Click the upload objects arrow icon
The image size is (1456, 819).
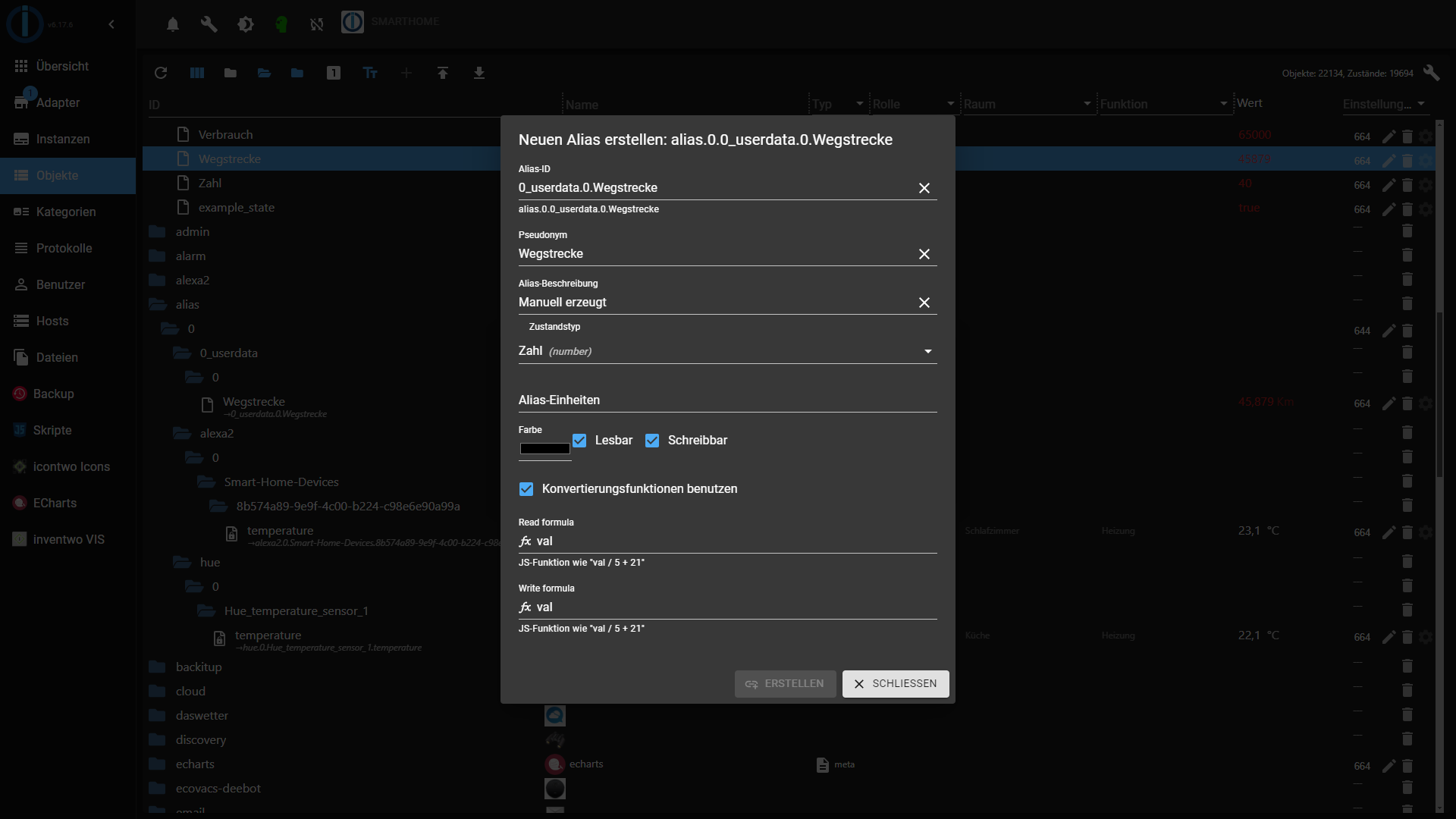tap(443, 73)
